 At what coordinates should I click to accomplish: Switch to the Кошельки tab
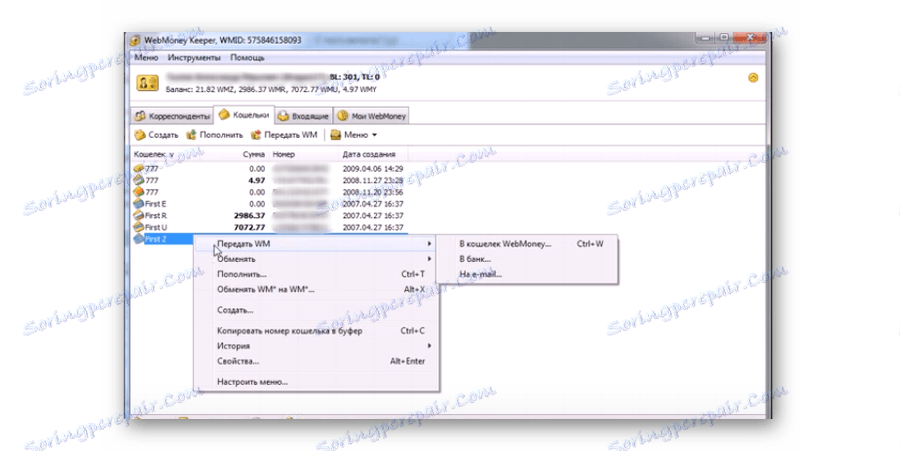[x=244, y=115]
